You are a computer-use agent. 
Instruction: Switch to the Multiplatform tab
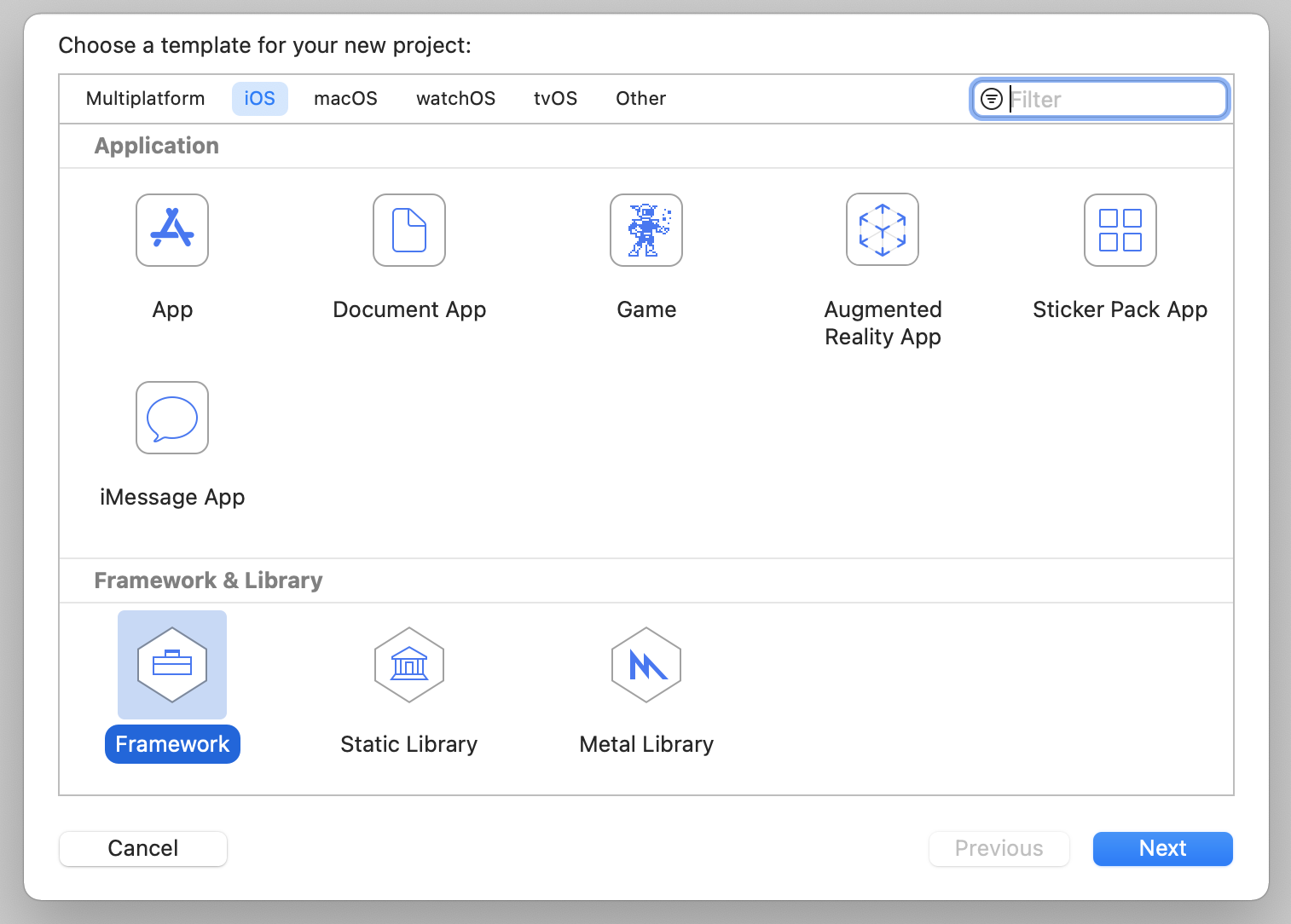point(146,99)
